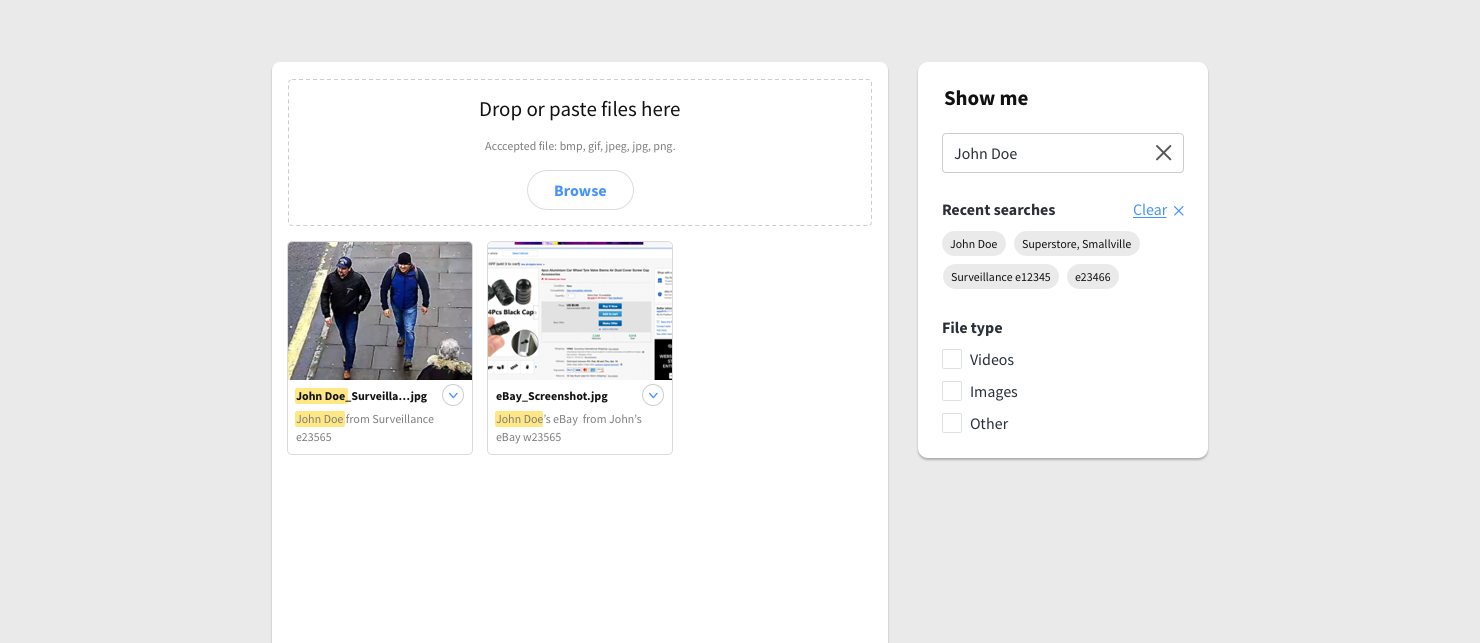
Task: Click the Browse button to upload files
Action: point(580,190)
